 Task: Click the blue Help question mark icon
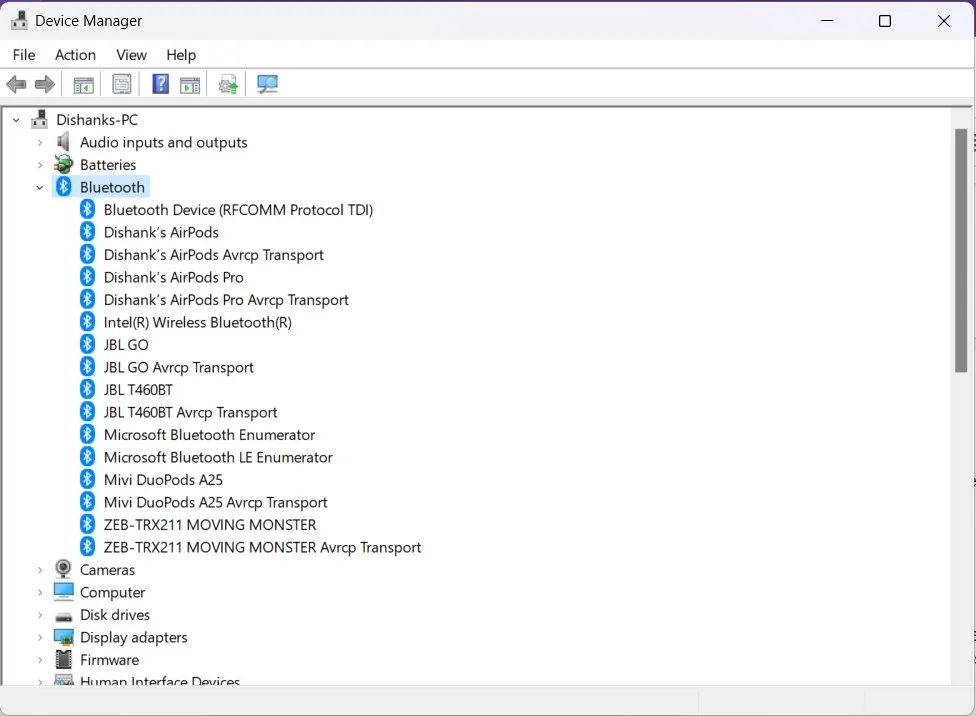click(x=161, y=83)
